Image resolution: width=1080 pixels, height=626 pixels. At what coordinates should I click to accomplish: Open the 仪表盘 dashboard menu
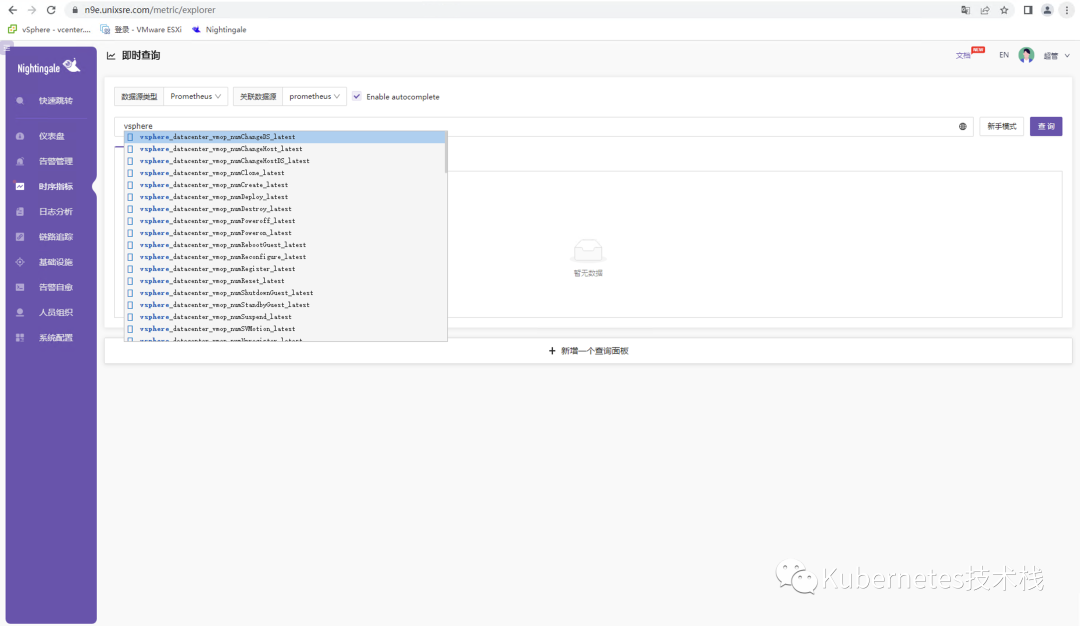click(50, 136)
